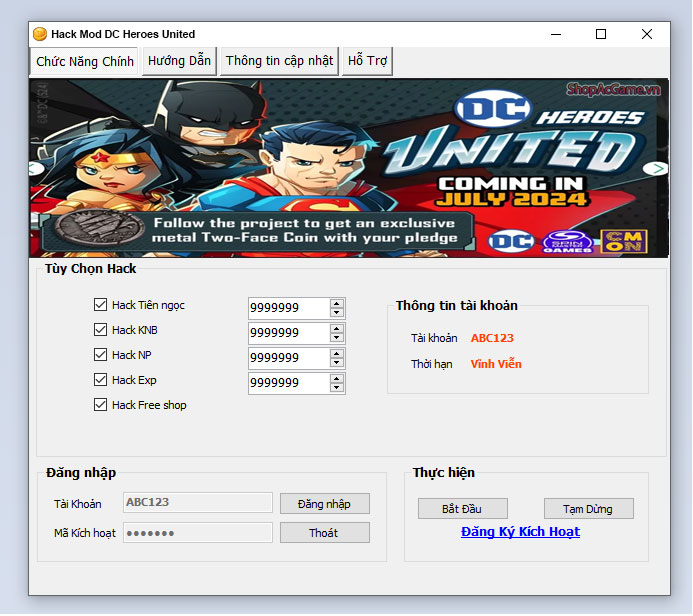Click the Mã Kích hoạt password field

pyautogui.click(x=198, y=533)
